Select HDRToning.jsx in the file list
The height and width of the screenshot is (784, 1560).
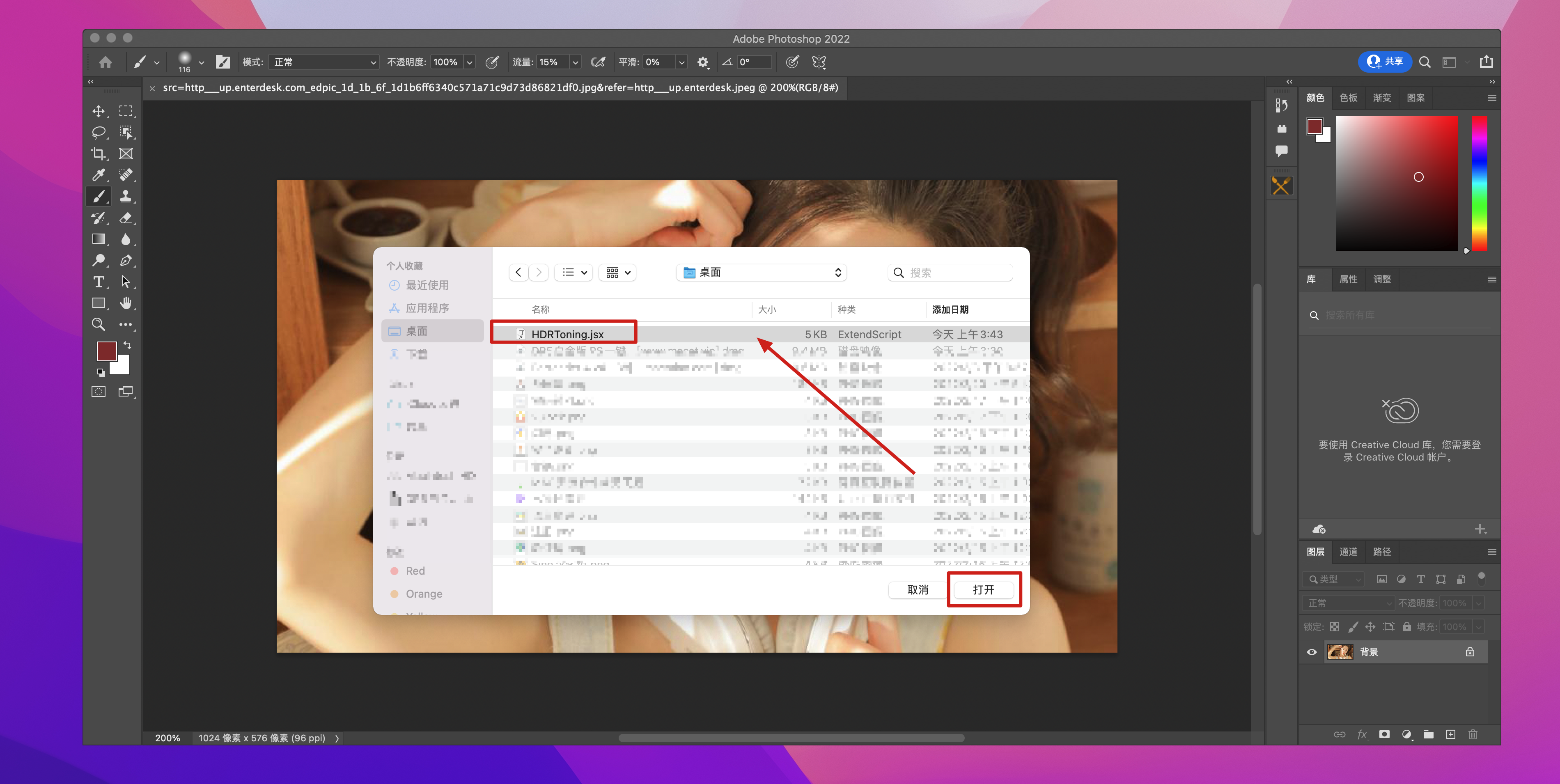click(x=567, y=334)
